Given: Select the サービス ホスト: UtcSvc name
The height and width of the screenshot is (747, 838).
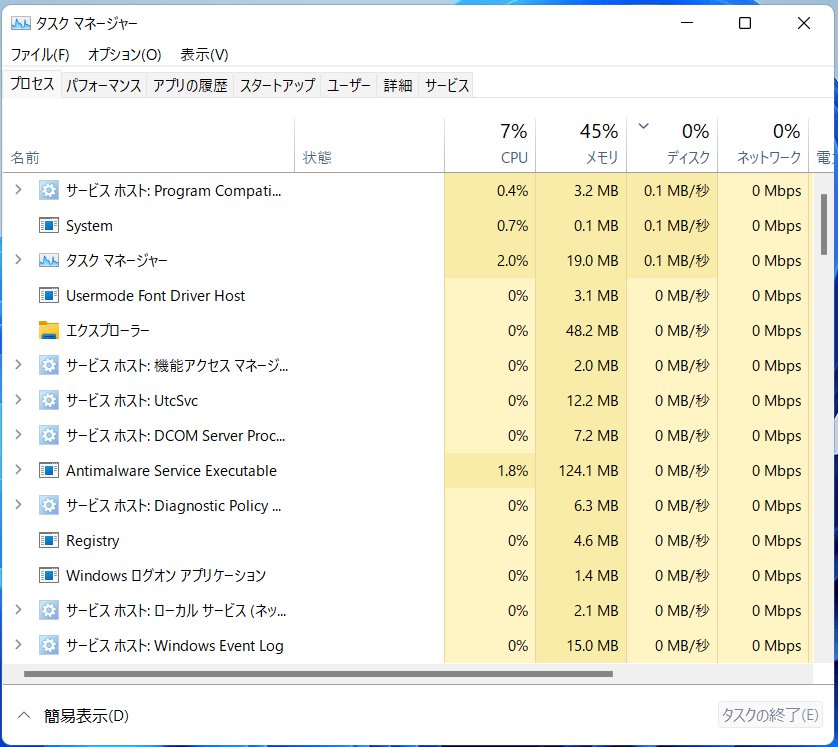Looking at the screenshot, I should pyautogui.click(x=131, y=401).
